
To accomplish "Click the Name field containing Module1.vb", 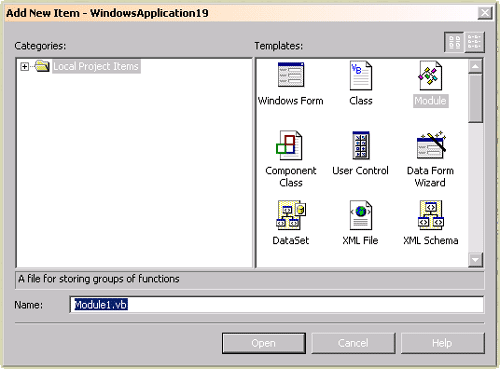I will click(x=277, y=305).
